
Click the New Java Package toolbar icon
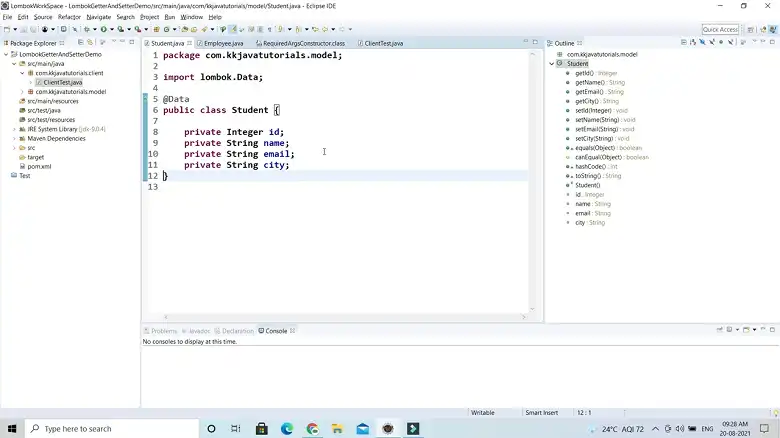156,29
